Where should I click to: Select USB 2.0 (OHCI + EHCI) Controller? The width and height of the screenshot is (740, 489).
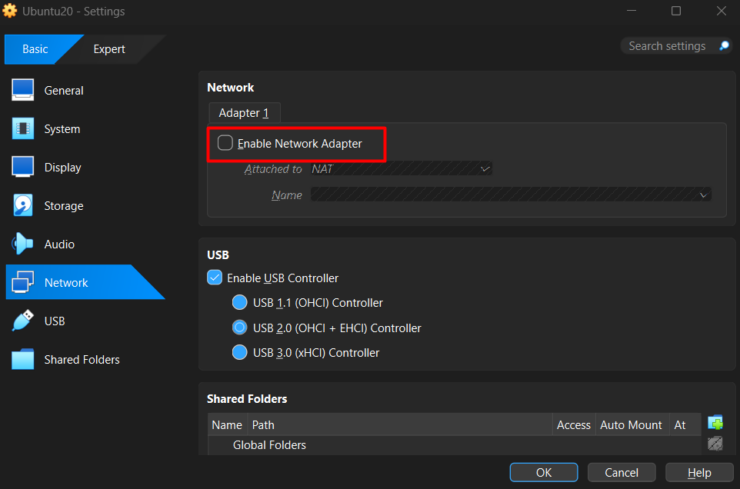pyautogui.click(x=239, y=327)
